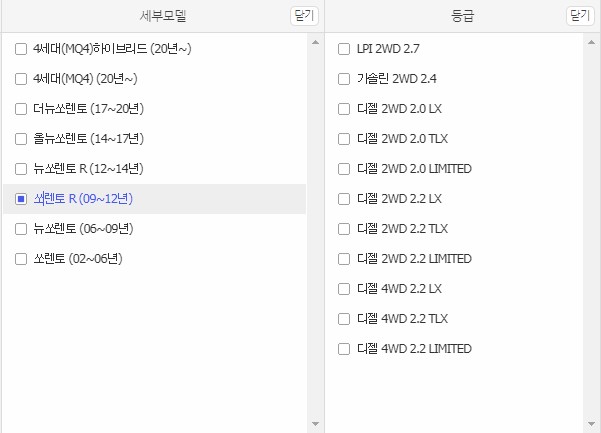Viewport: 601px width, 433px height.
Task: Select 가솔린 2WD 2.4 grade checkbox
Action: click(x=344, y=79)
